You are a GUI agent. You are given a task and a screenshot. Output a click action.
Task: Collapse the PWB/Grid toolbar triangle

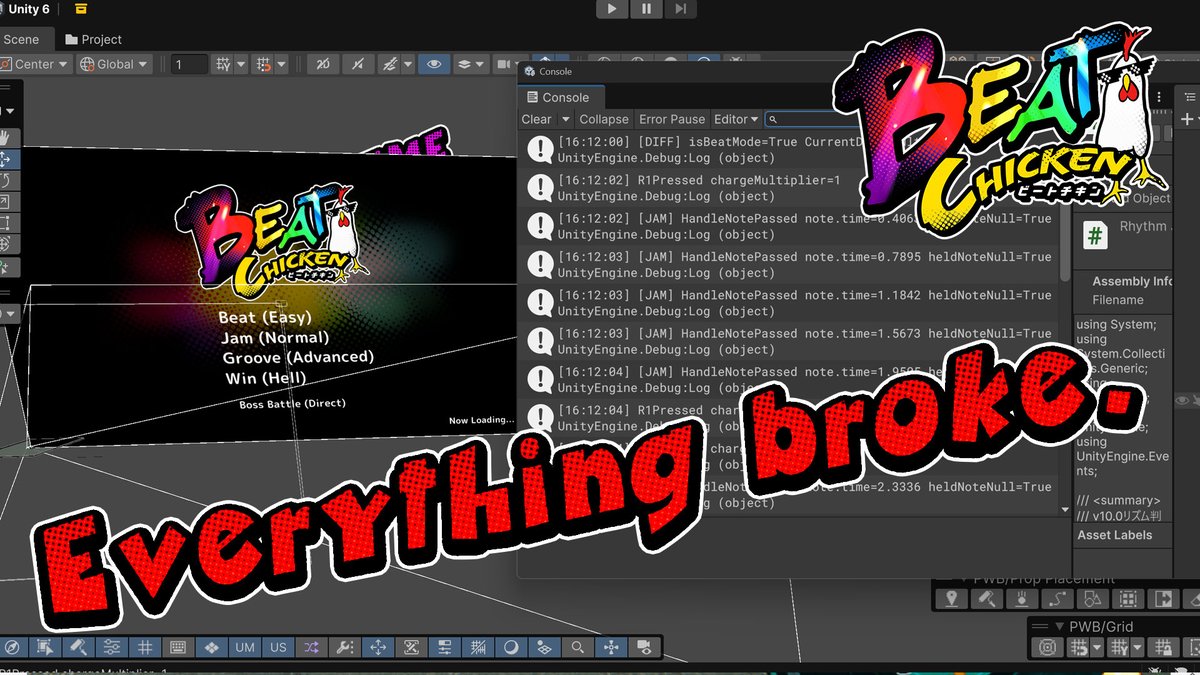click(1059, 626)
